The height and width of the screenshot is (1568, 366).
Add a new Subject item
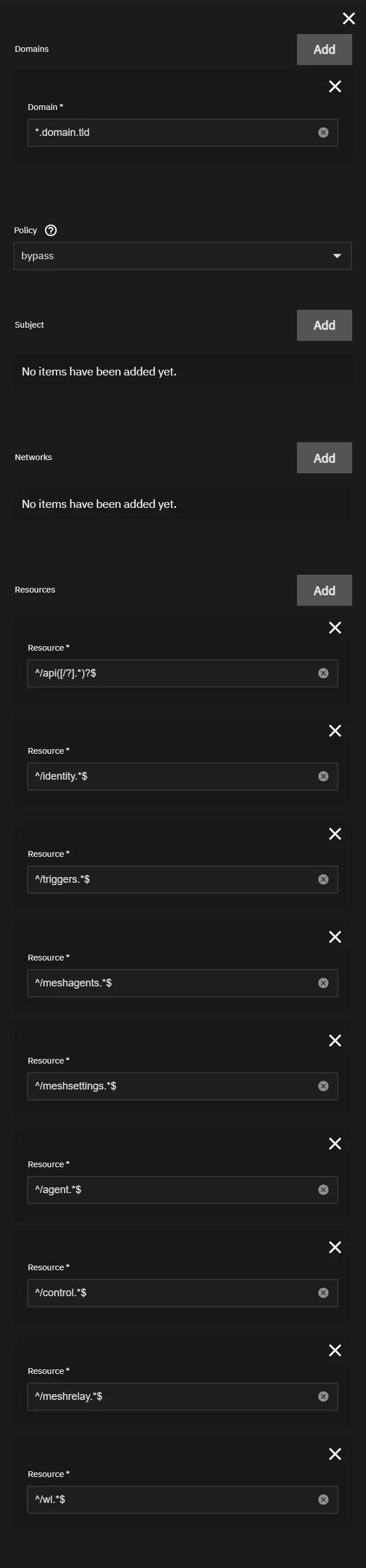(x=324, y=325)
